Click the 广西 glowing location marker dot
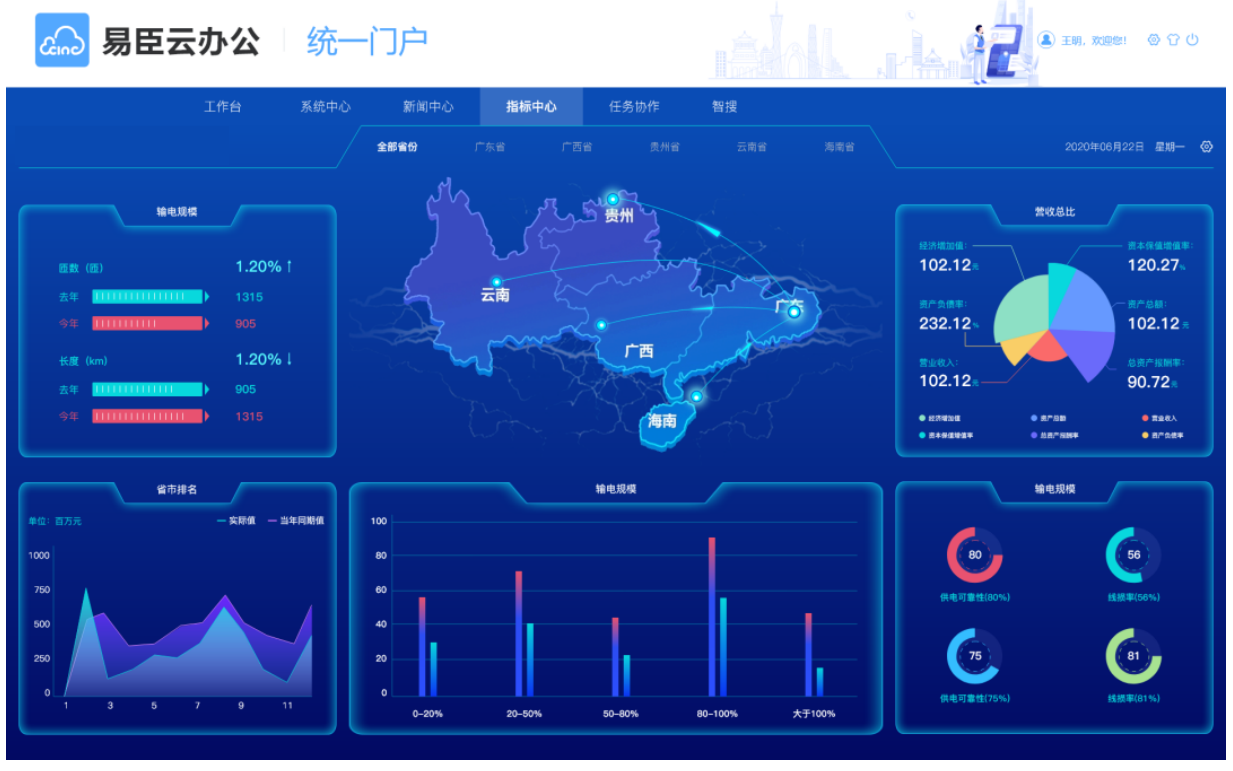 [x=601, y=325]
